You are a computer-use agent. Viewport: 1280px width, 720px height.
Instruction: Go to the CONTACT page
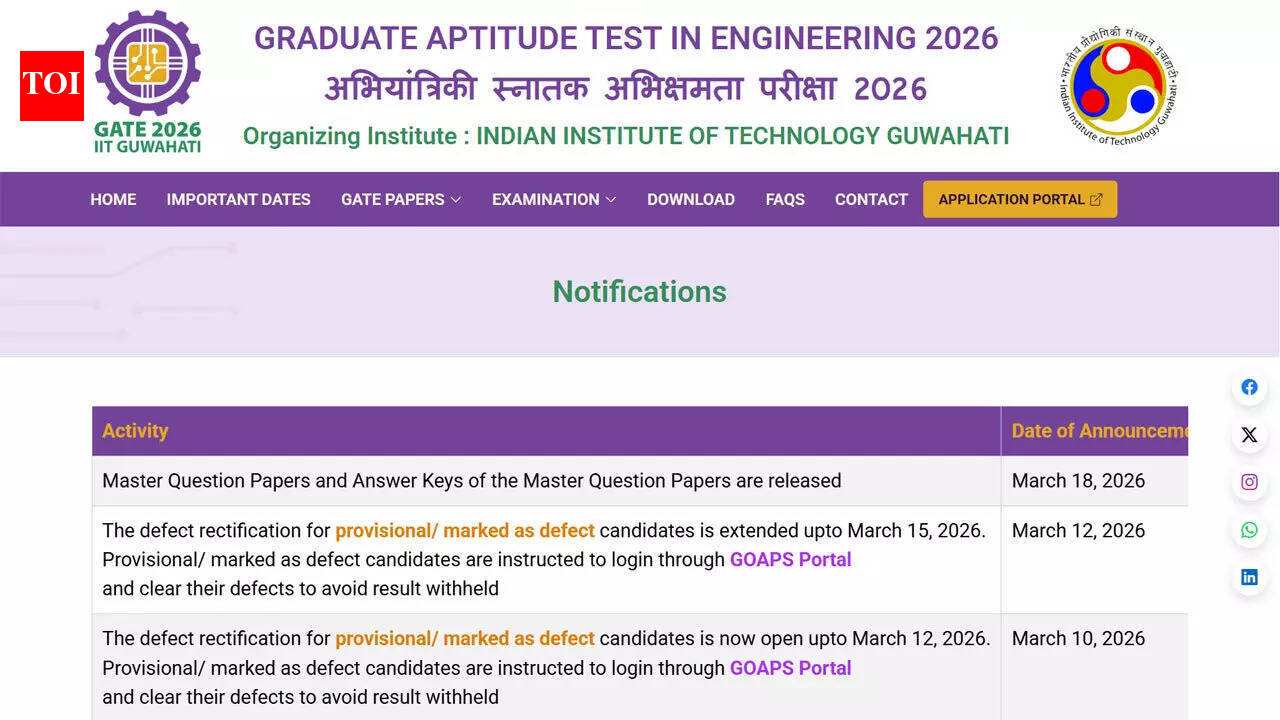click(870, 199)
